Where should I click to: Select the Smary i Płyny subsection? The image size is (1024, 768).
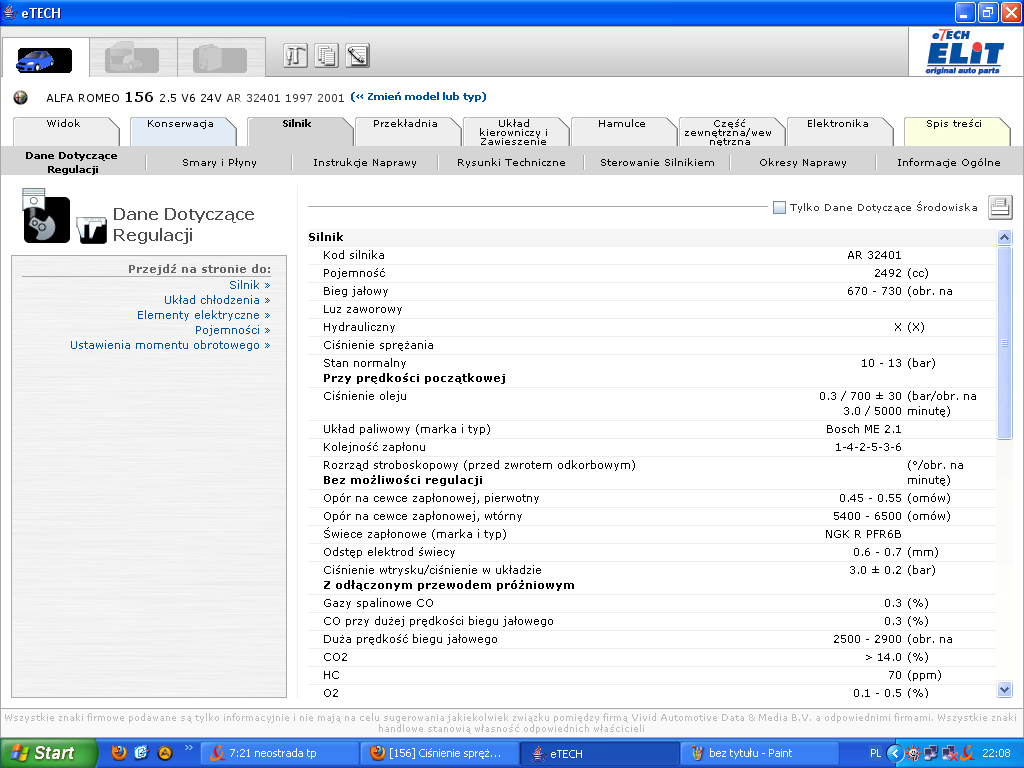(x=218, y=163)
